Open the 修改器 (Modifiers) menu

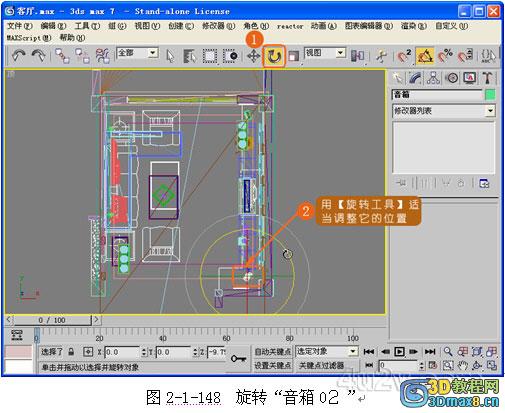point(218,26)
